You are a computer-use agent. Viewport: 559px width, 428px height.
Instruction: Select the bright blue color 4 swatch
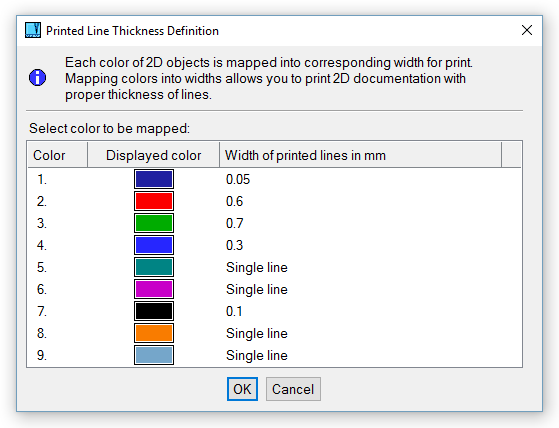point(154,245)
